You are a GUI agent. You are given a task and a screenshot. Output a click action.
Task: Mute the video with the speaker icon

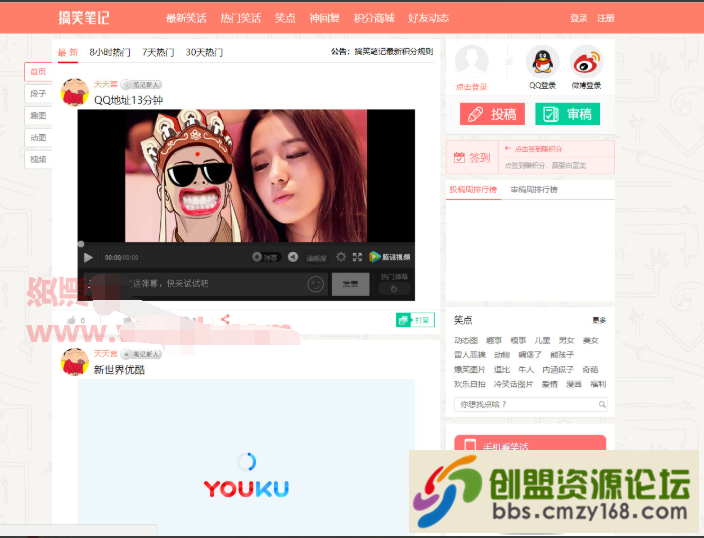[293, 257]
